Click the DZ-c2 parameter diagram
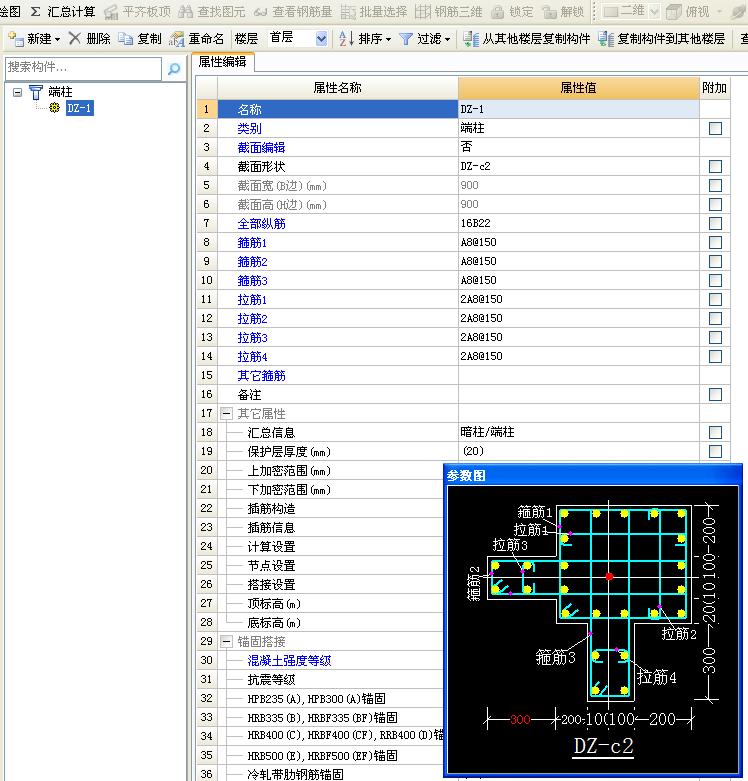 pos(592,630)
